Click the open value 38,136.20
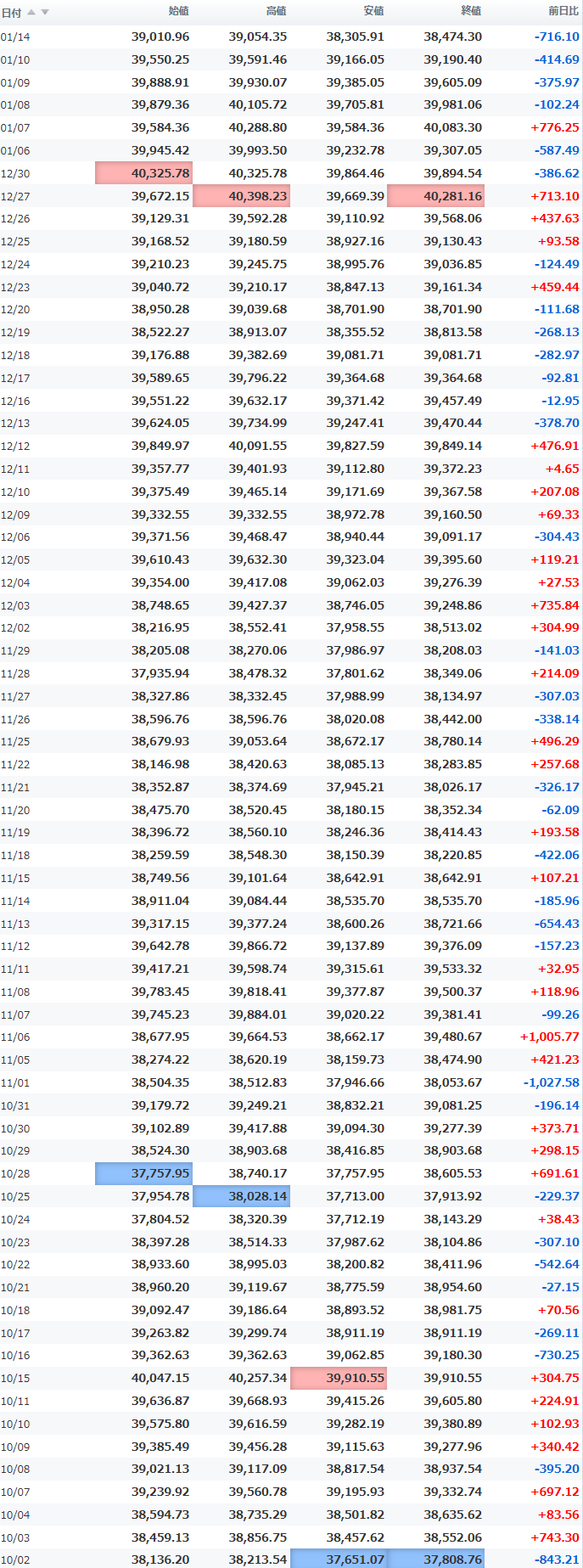583x1568 pixels. 160,1560
